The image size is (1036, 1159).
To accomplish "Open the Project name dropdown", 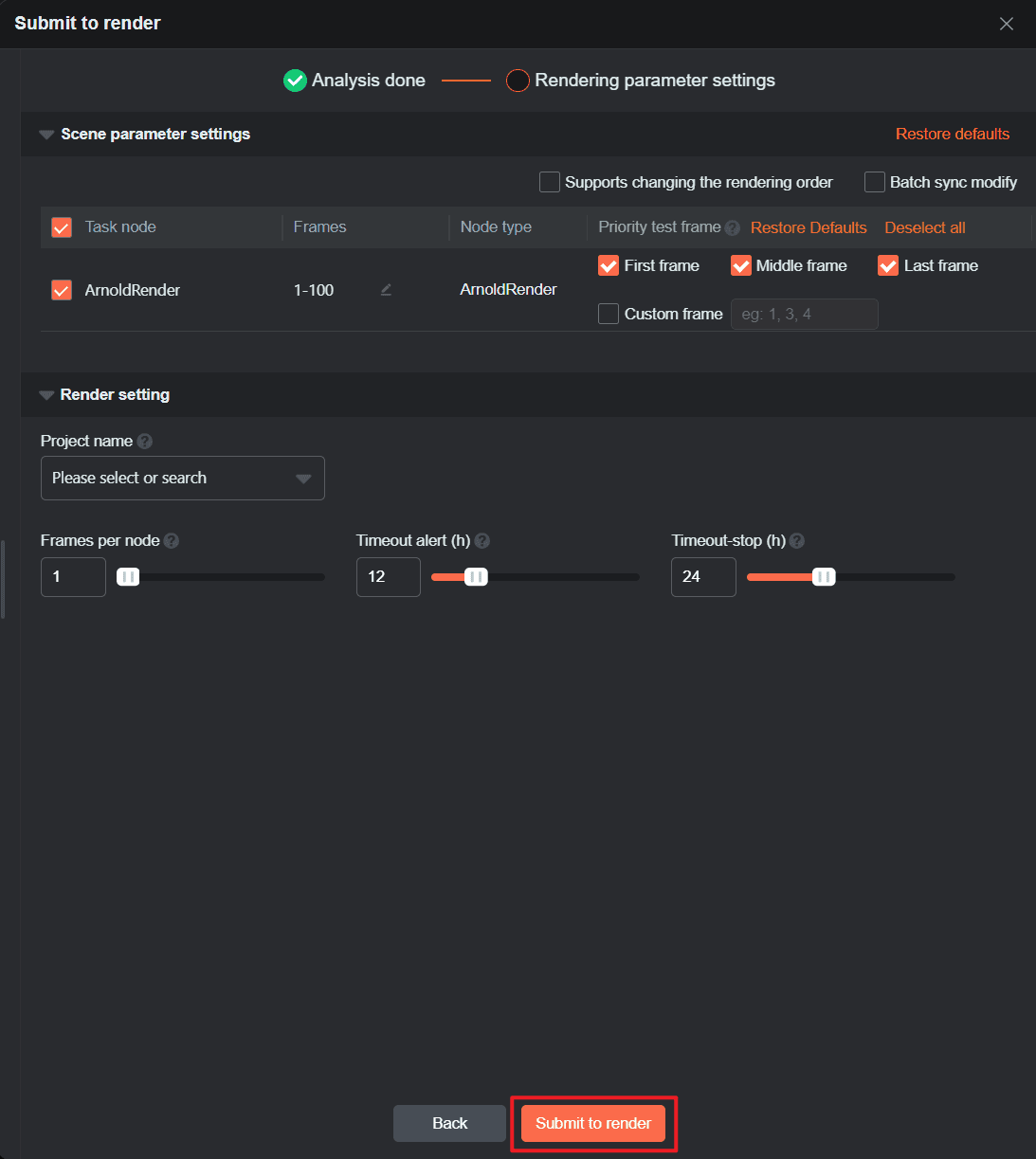I will 182,478.
